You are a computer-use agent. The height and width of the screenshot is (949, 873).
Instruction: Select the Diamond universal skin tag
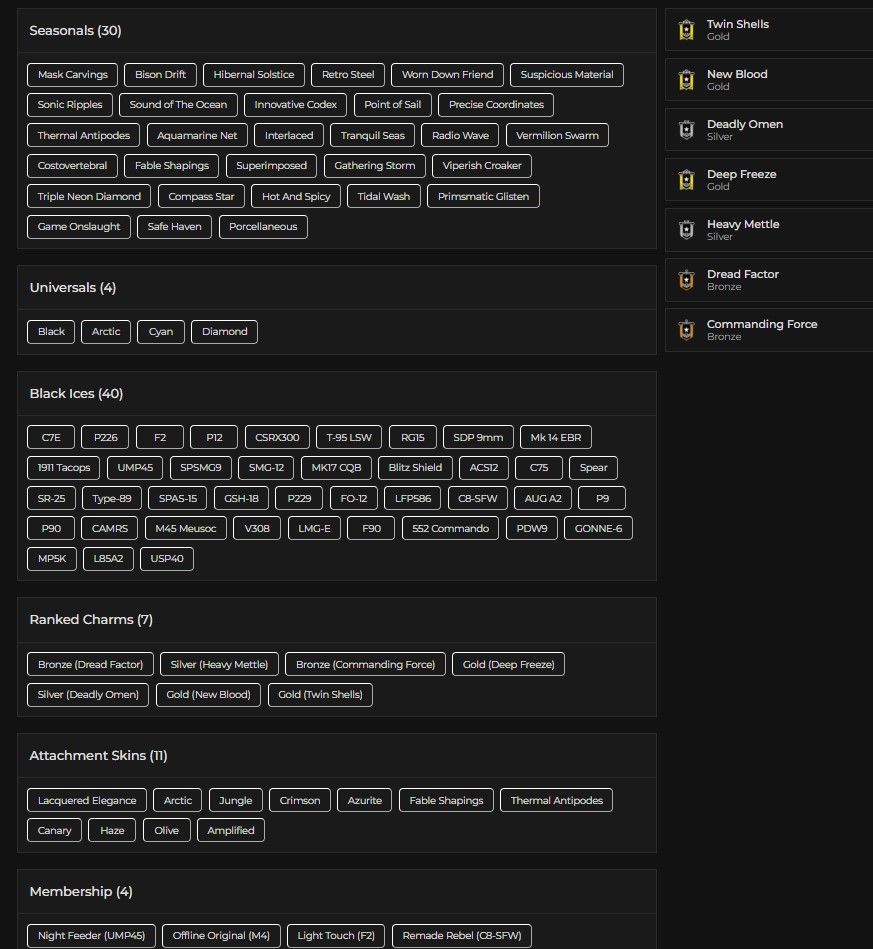(x=224, y=332)
